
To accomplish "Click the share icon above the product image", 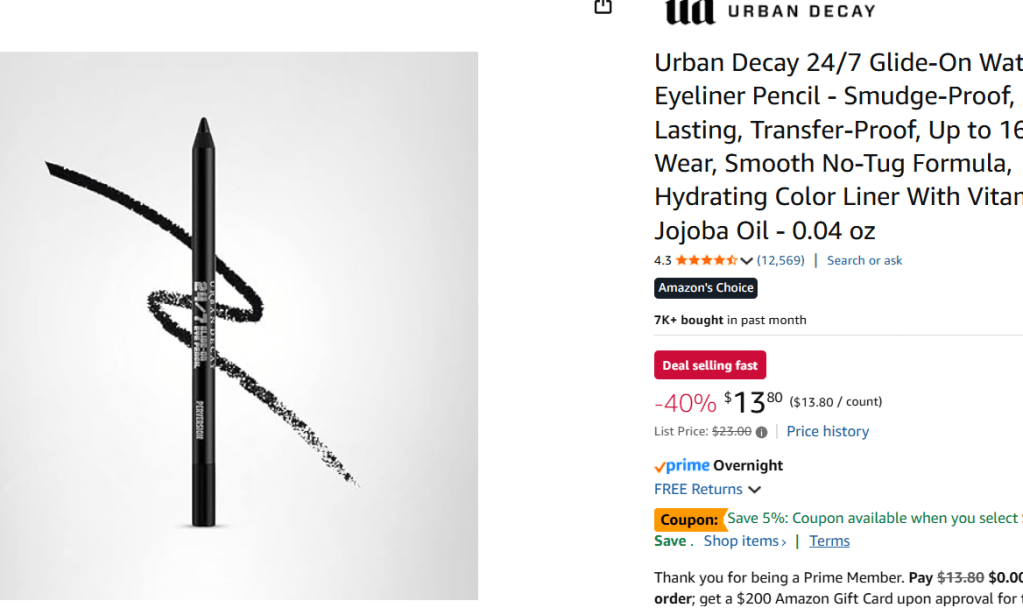I will tap(603, 7).
